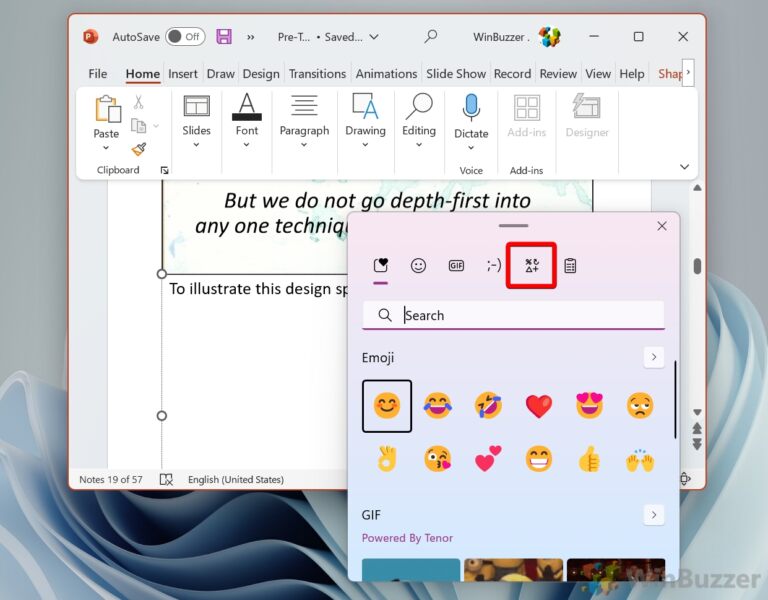Click the Format Painter brush icon

[138, 149]
